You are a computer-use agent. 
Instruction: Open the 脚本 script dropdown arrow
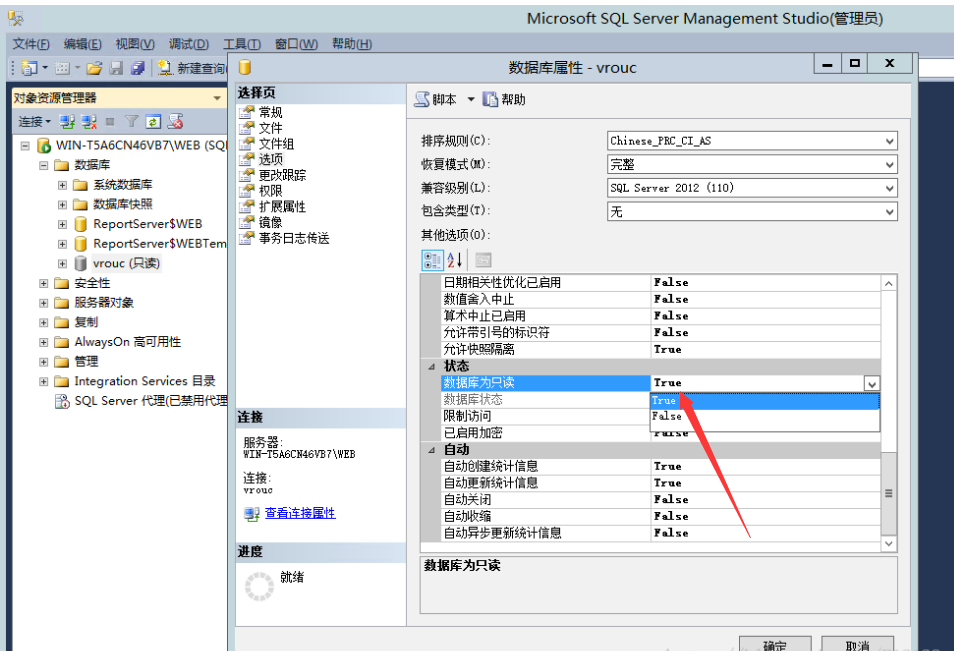coord(471,99)
